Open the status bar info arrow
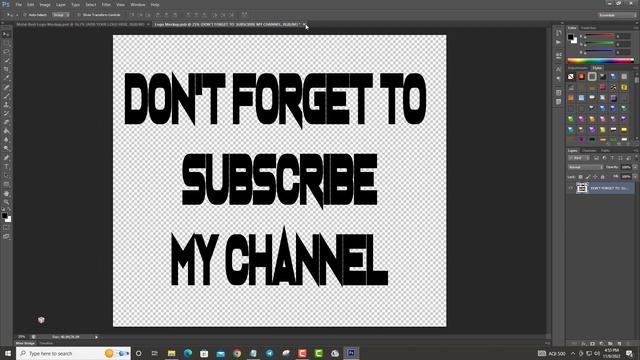This screenshot has width=640, height=360. (x=96, y=337)
